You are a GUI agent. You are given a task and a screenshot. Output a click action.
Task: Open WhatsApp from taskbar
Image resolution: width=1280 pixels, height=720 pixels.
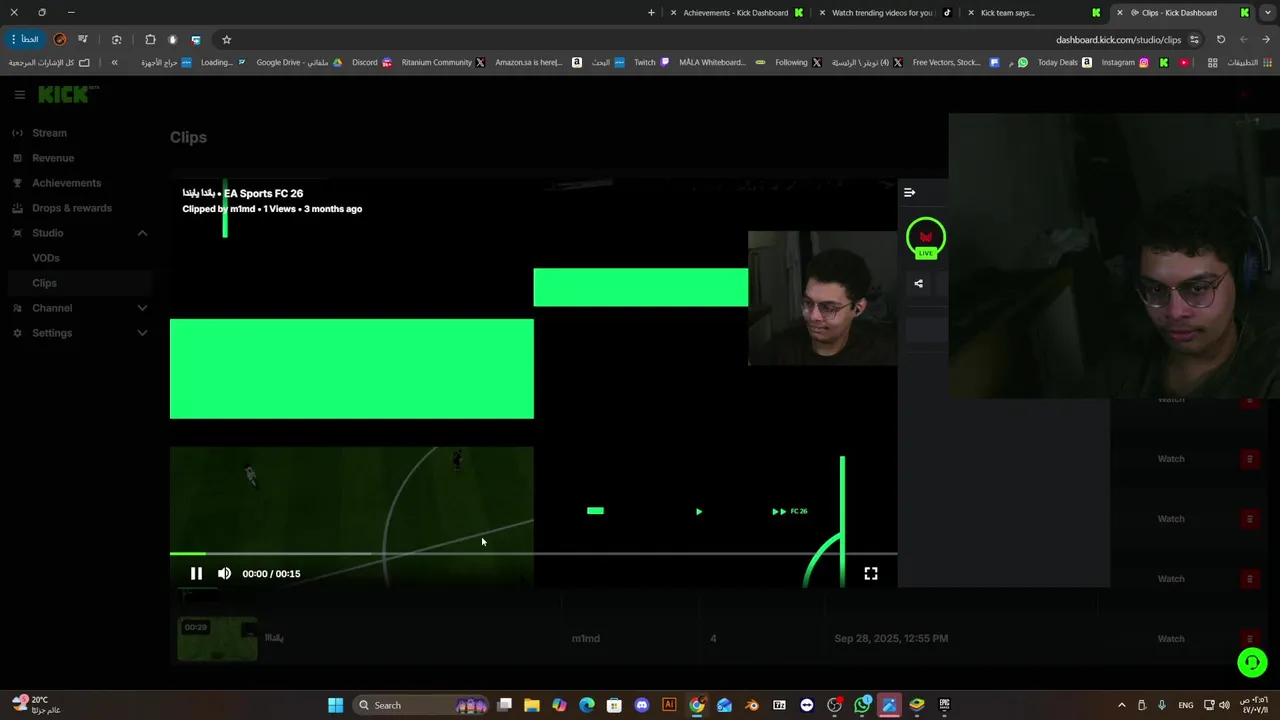[x=862, y=705]
